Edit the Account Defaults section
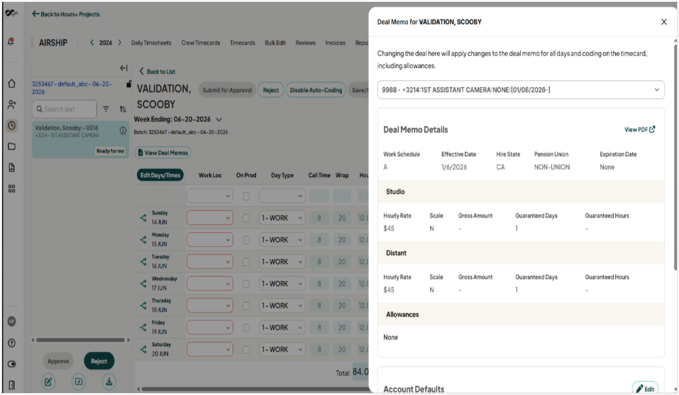Screen dimensions: 679x395 645,389
